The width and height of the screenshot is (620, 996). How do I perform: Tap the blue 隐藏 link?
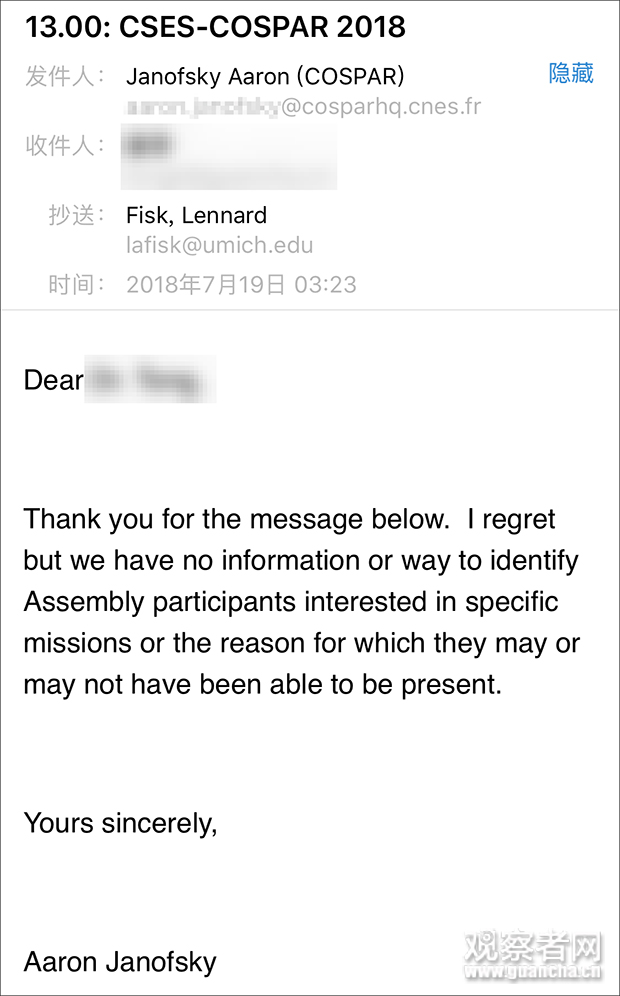tap(571, 74)
